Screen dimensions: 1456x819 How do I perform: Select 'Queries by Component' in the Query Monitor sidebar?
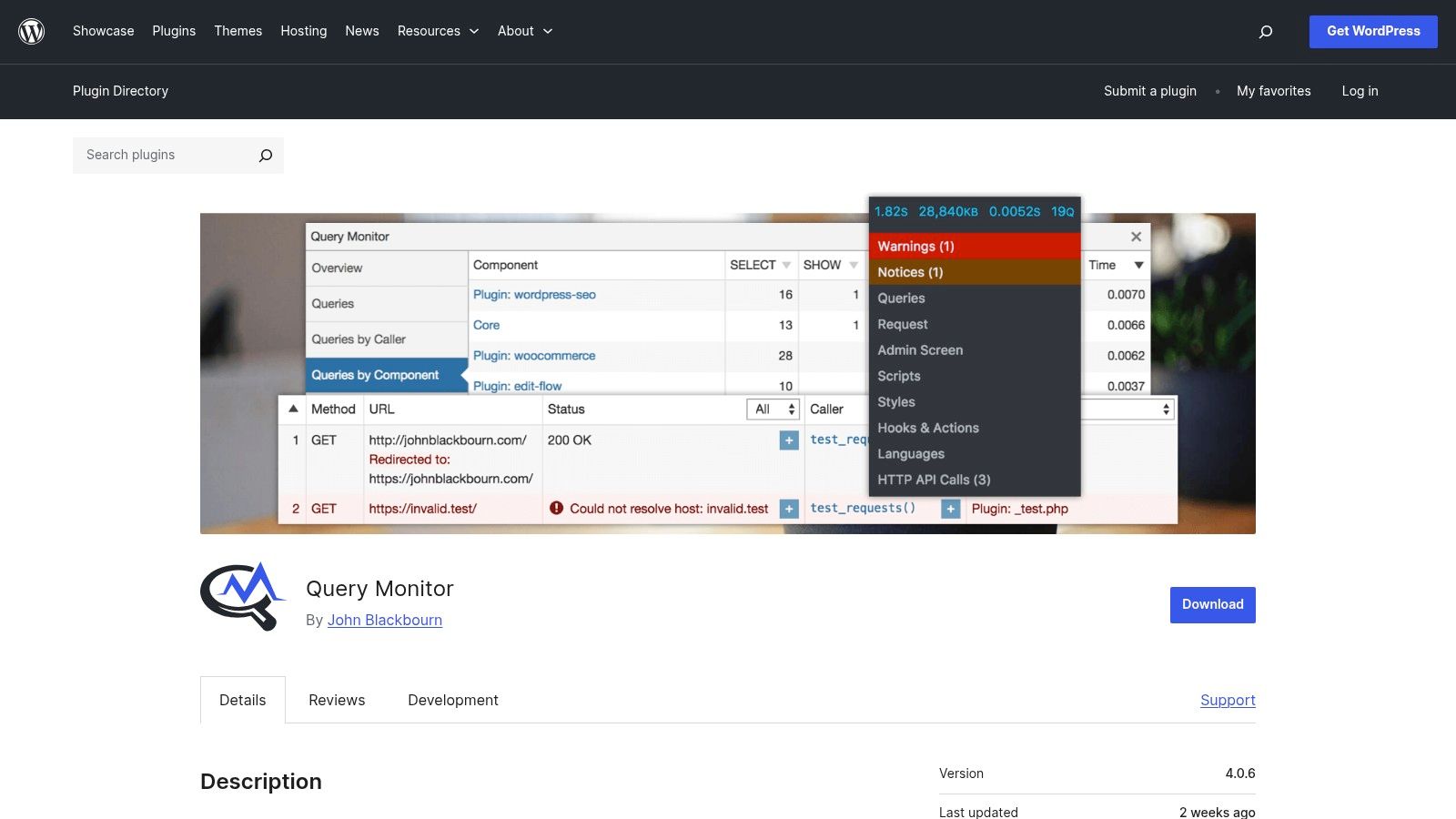tap(374, 375)
